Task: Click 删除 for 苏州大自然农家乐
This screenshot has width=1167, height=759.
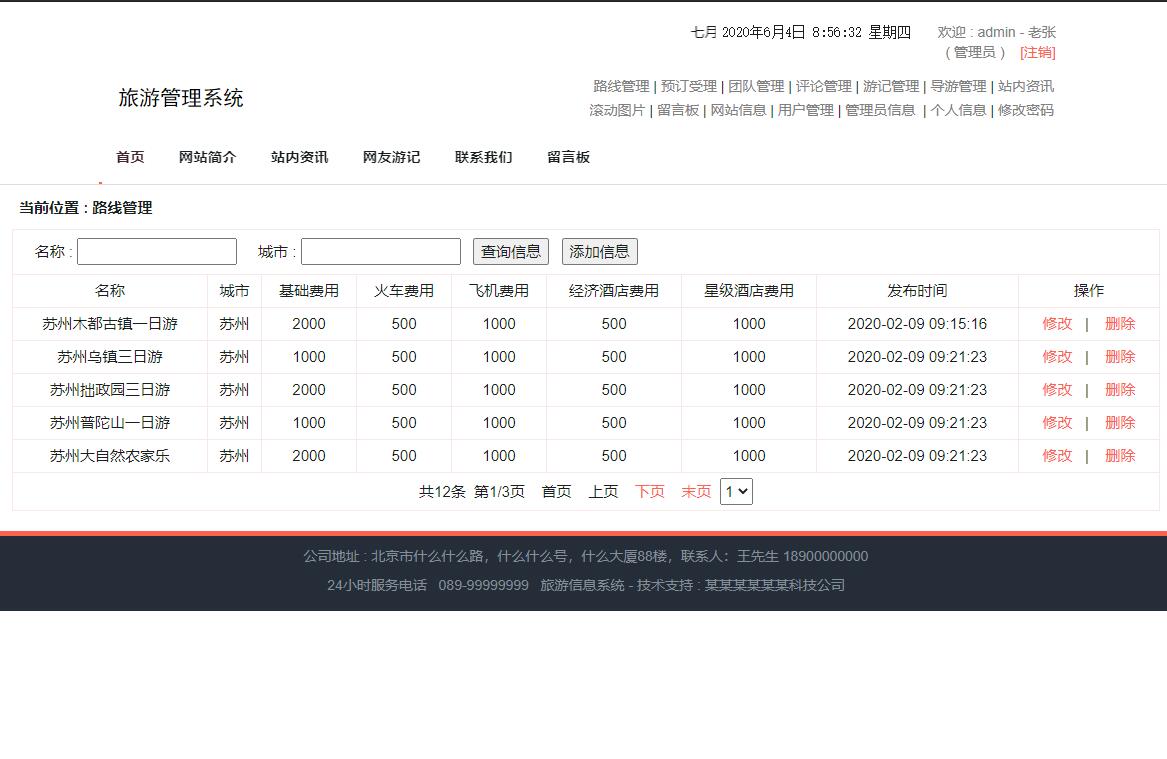Action: [x=1119, y=455]
